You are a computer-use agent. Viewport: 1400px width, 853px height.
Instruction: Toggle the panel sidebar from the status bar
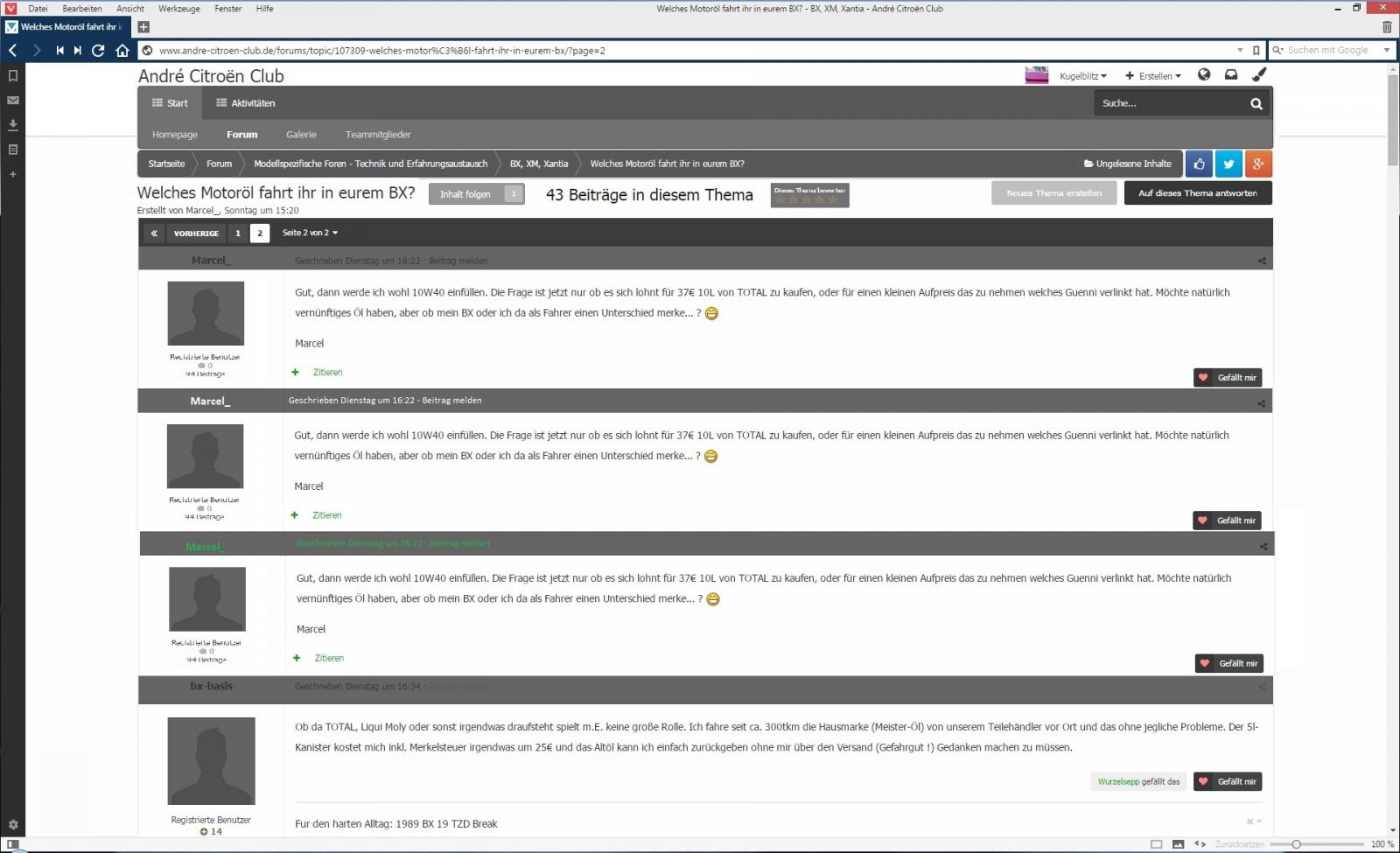click(x=13, y=844)
